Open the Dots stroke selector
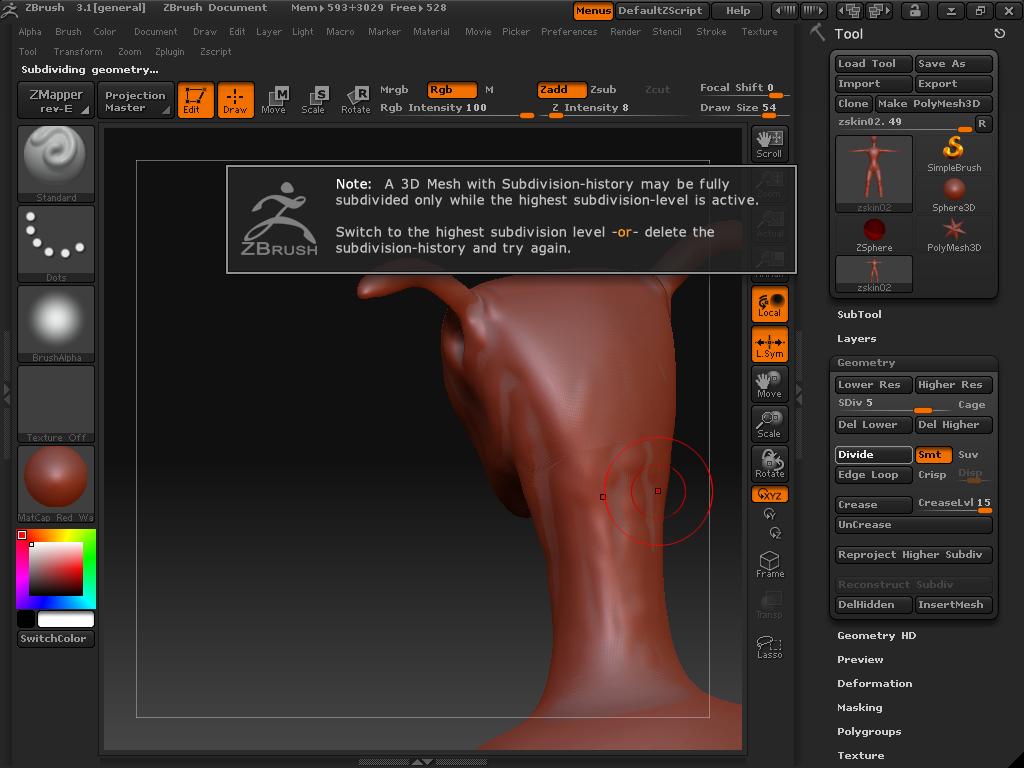 56,244
